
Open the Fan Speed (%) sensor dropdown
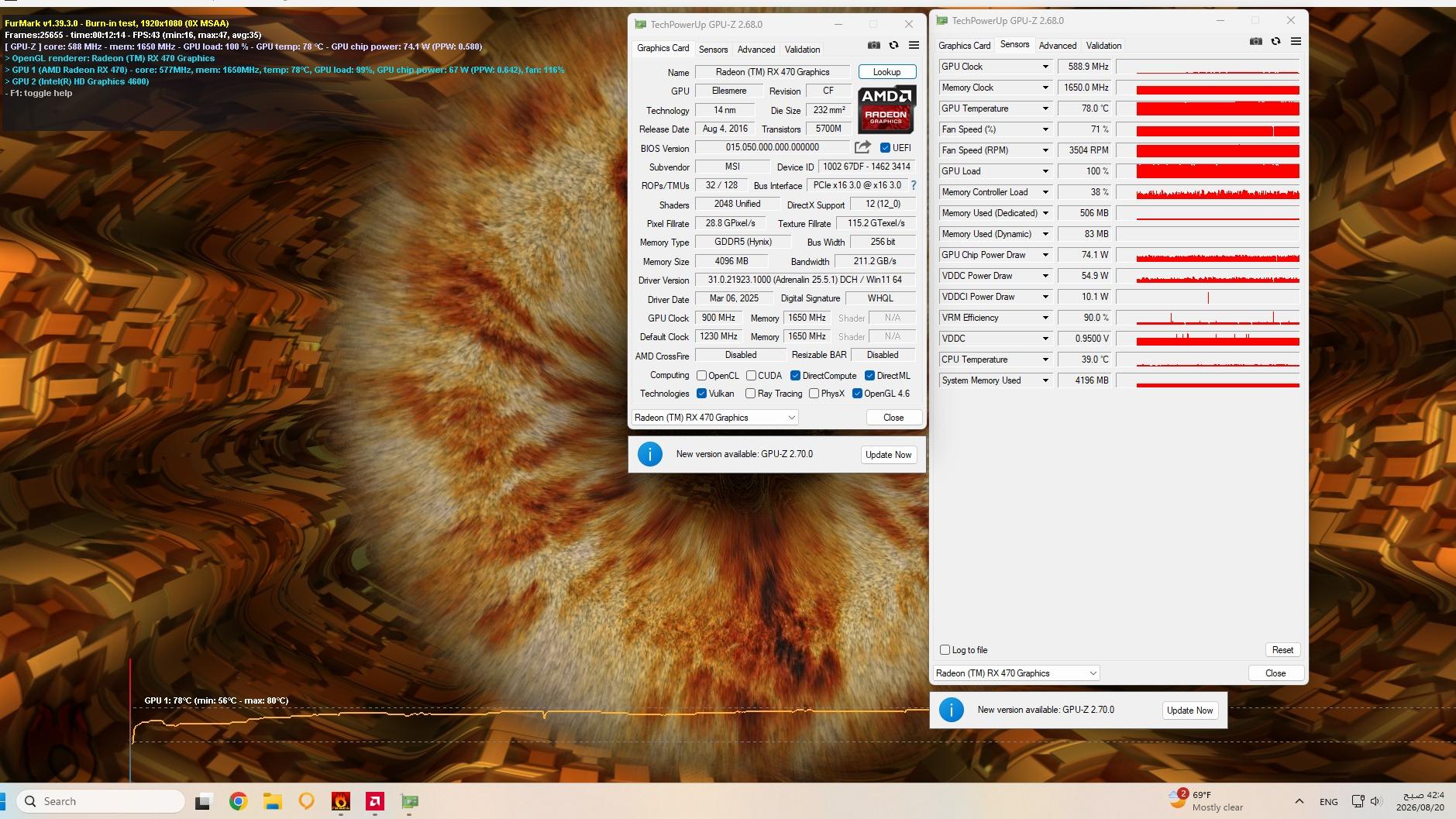(x=1045, y=129)
